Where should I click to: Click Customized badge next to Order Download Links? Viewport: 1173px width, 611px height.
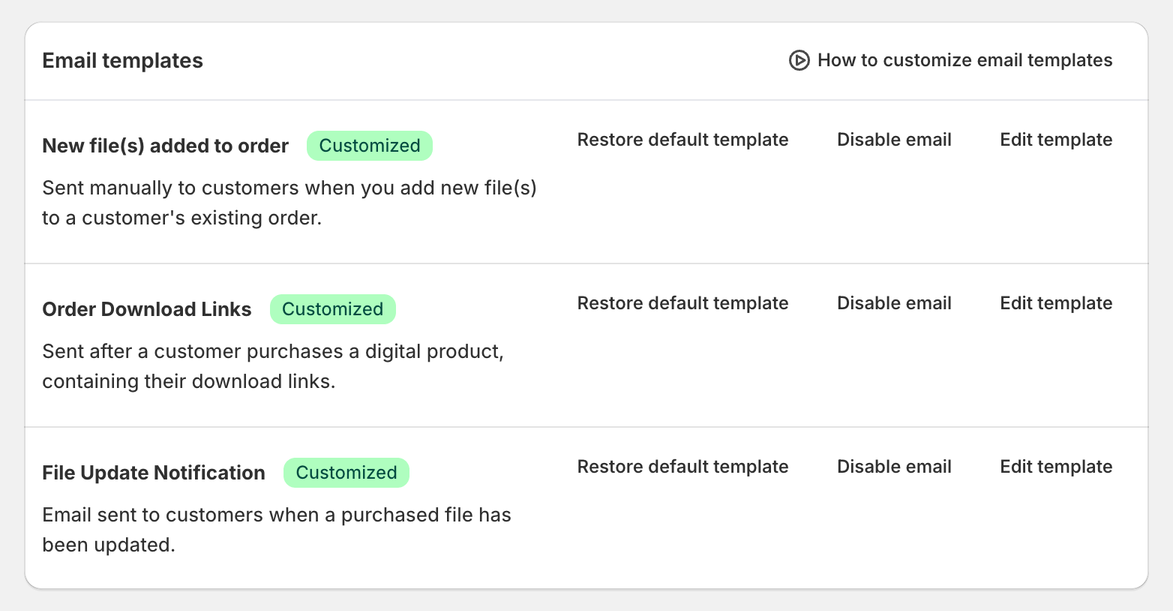[x=332, y=309]
